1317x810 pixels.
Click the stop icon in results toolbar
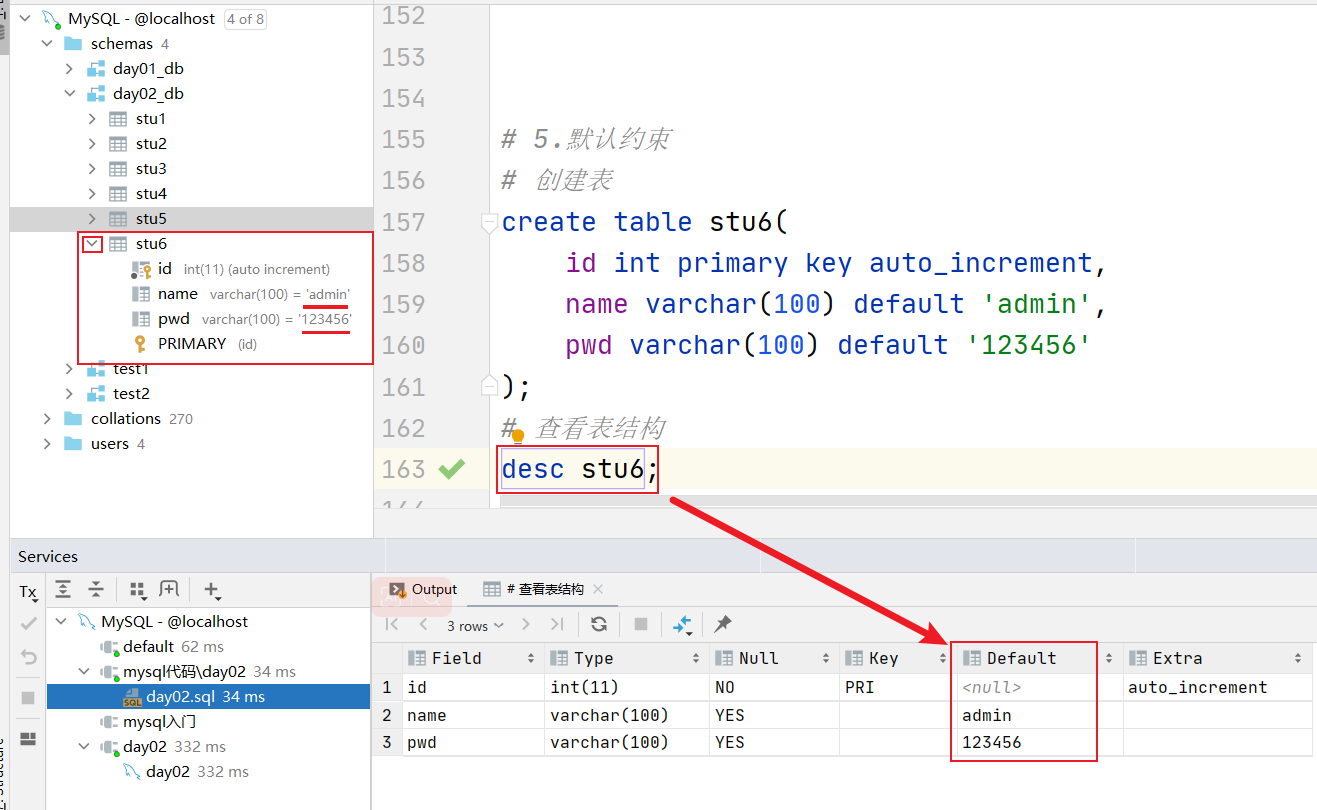[x=641, y=624]
